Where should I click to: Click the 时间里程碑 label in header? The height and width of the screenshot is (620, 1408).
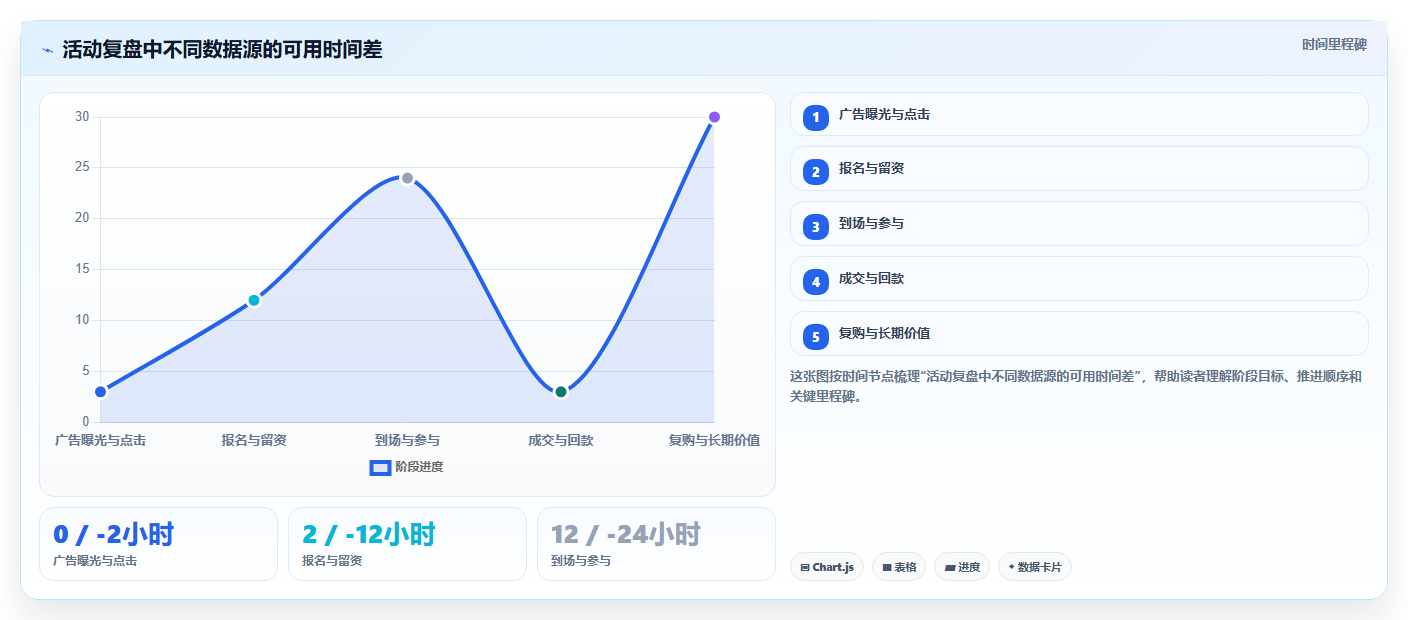point(1334,45)
